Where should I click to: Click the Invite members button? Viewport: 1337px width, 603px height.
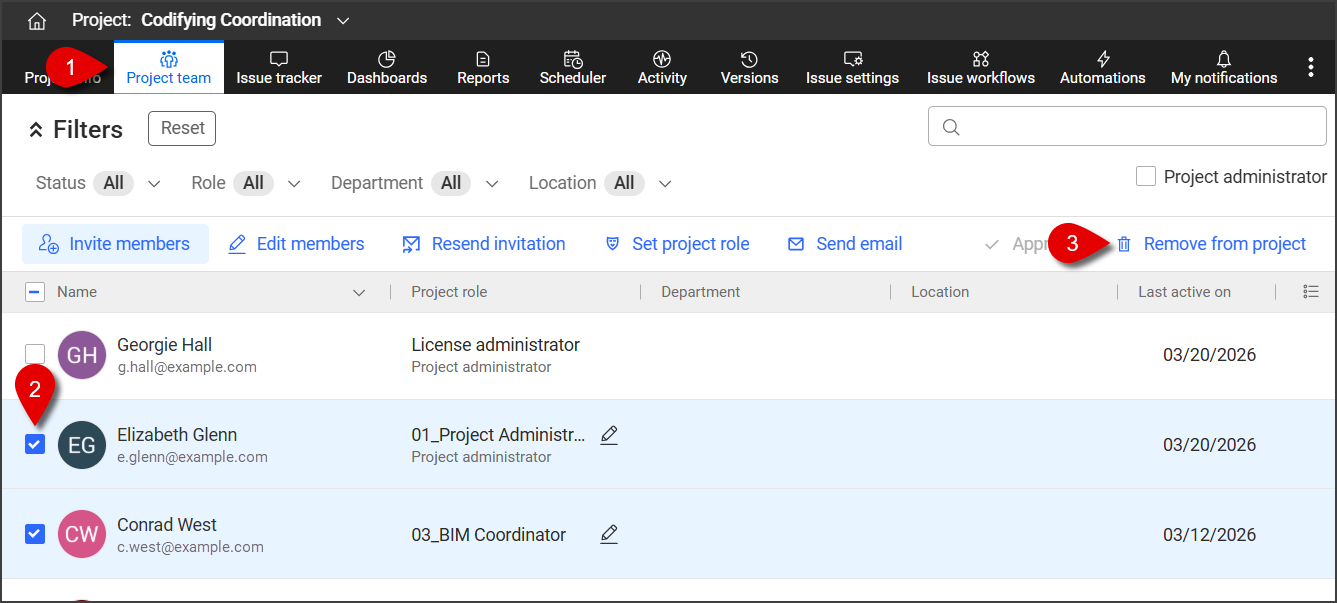click(115, 244)
